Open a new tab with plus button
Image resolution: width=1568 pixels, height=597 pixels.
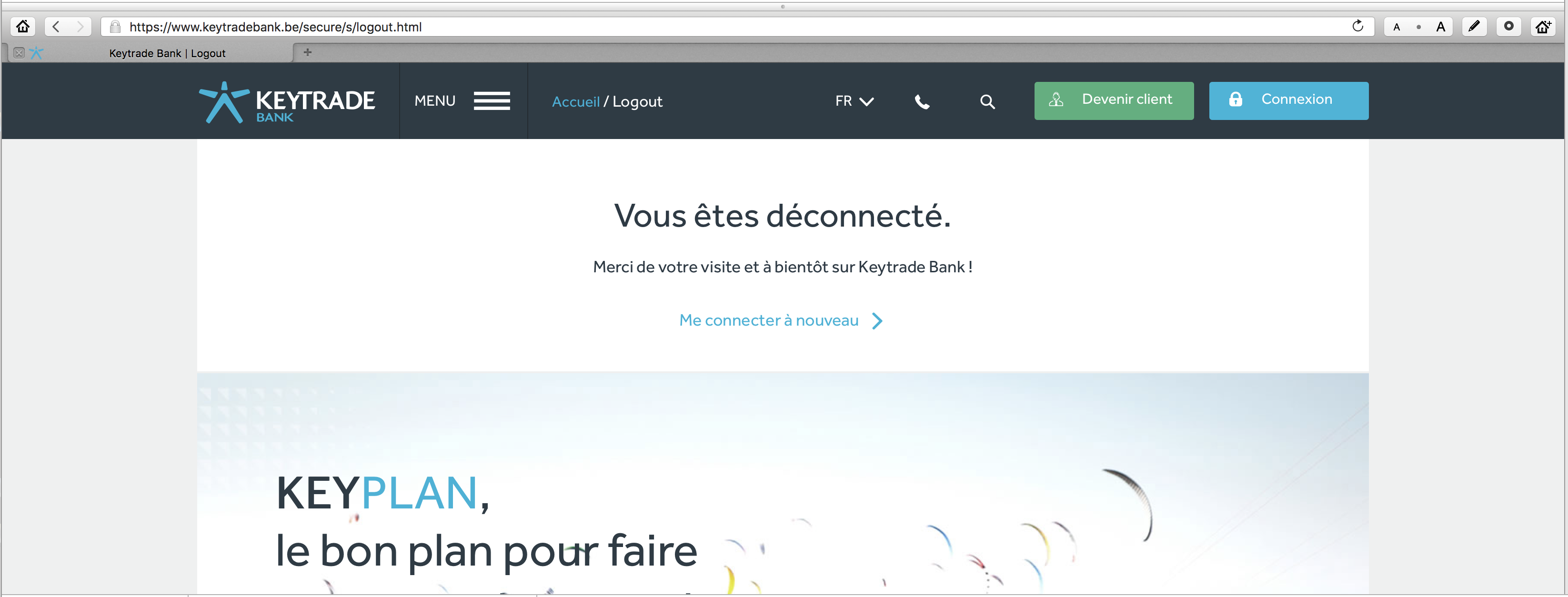pyautogui.click(x=307, y=52)
